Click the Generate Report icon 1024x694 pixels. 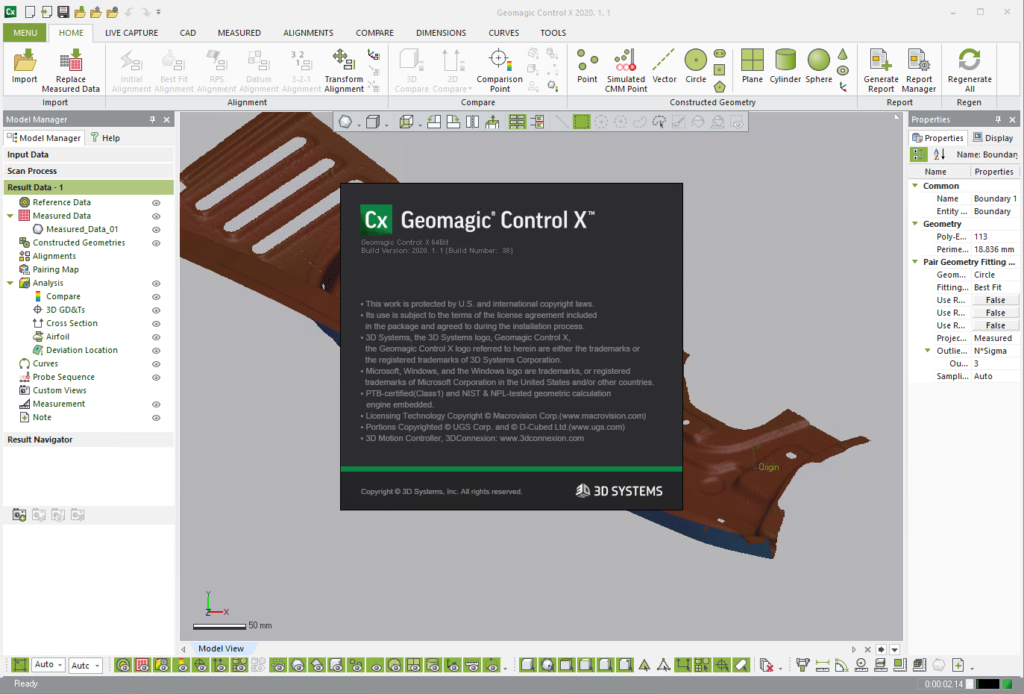pyautogui.click(x=881, y=70)
